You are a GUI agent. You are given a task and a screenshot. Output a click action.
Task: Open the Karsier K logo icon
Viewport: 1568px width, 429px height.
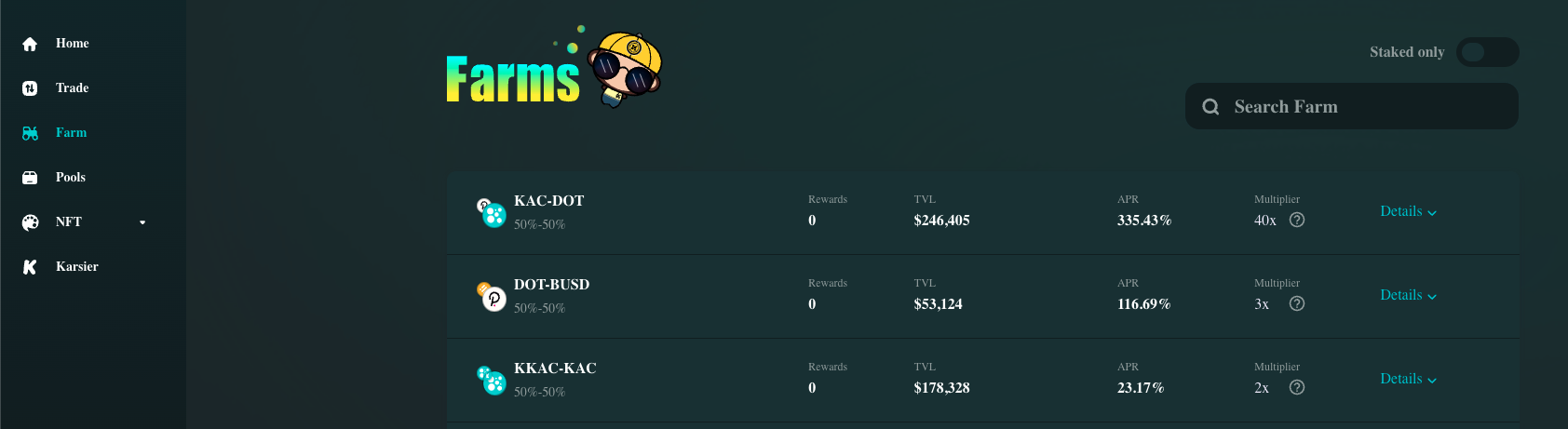tap(30, 267)
